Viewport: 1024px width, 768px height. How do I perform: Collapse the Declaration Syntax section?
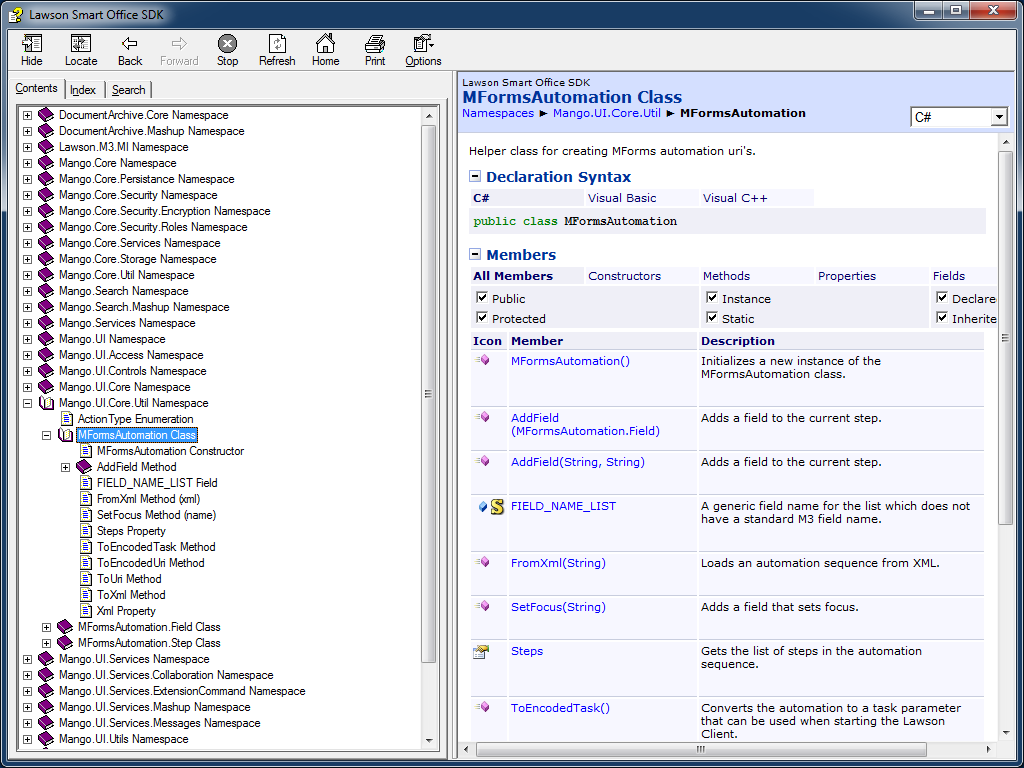click(x=475, y=177)
